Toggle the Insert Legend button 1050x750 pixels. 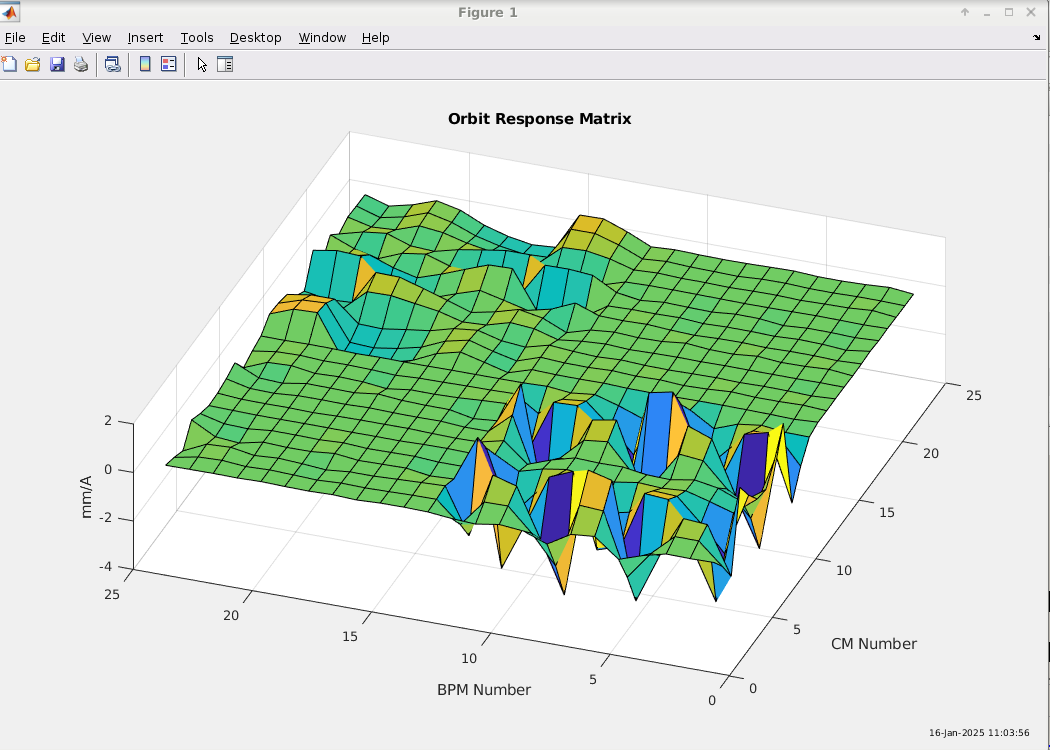click(169, 64)
